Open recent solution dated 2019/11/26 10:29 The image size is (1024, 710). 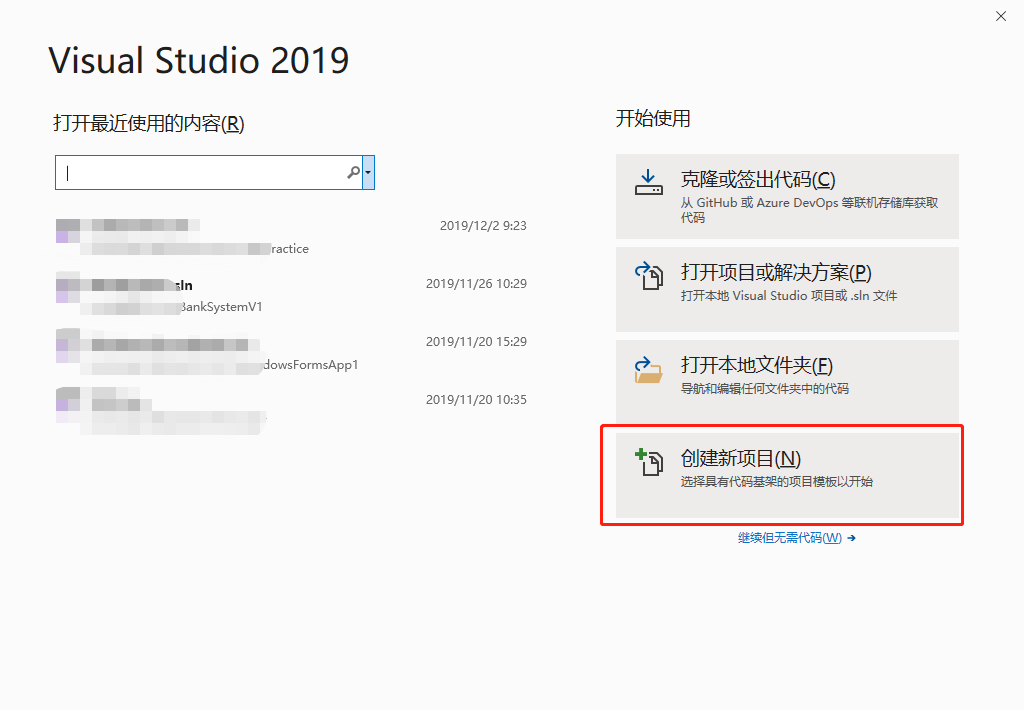click(291, 295)
